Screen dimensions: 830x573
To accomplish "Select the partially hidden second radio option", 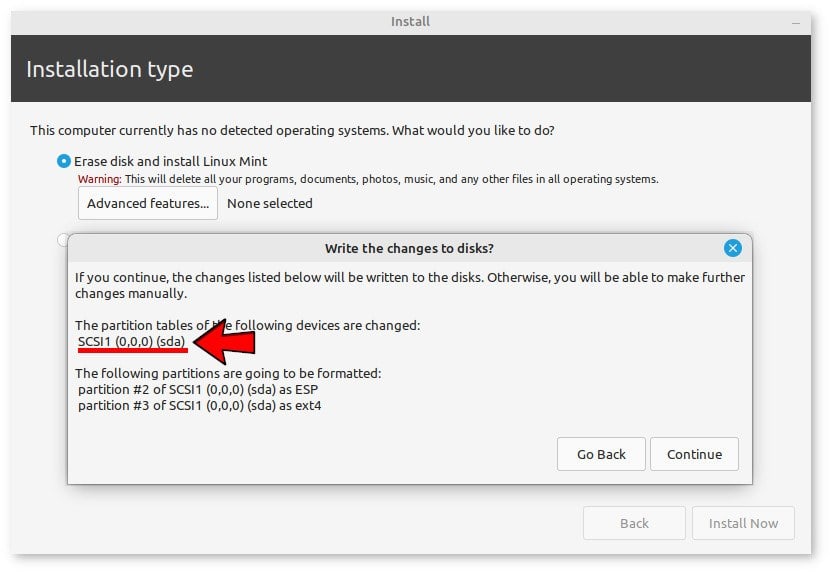I will [62, 240].
